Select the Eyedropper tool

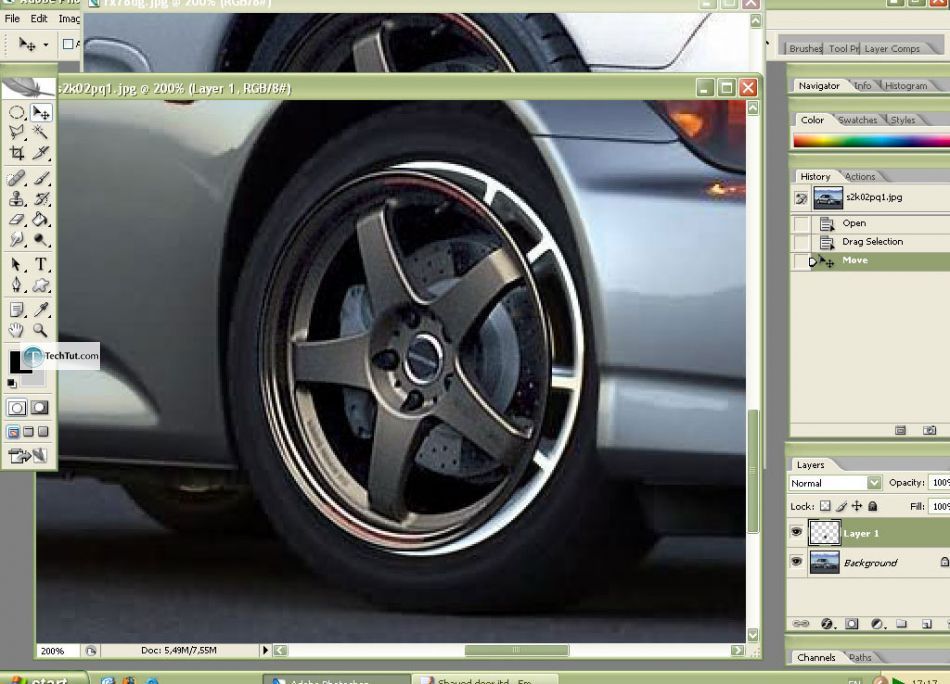[41, 310]
